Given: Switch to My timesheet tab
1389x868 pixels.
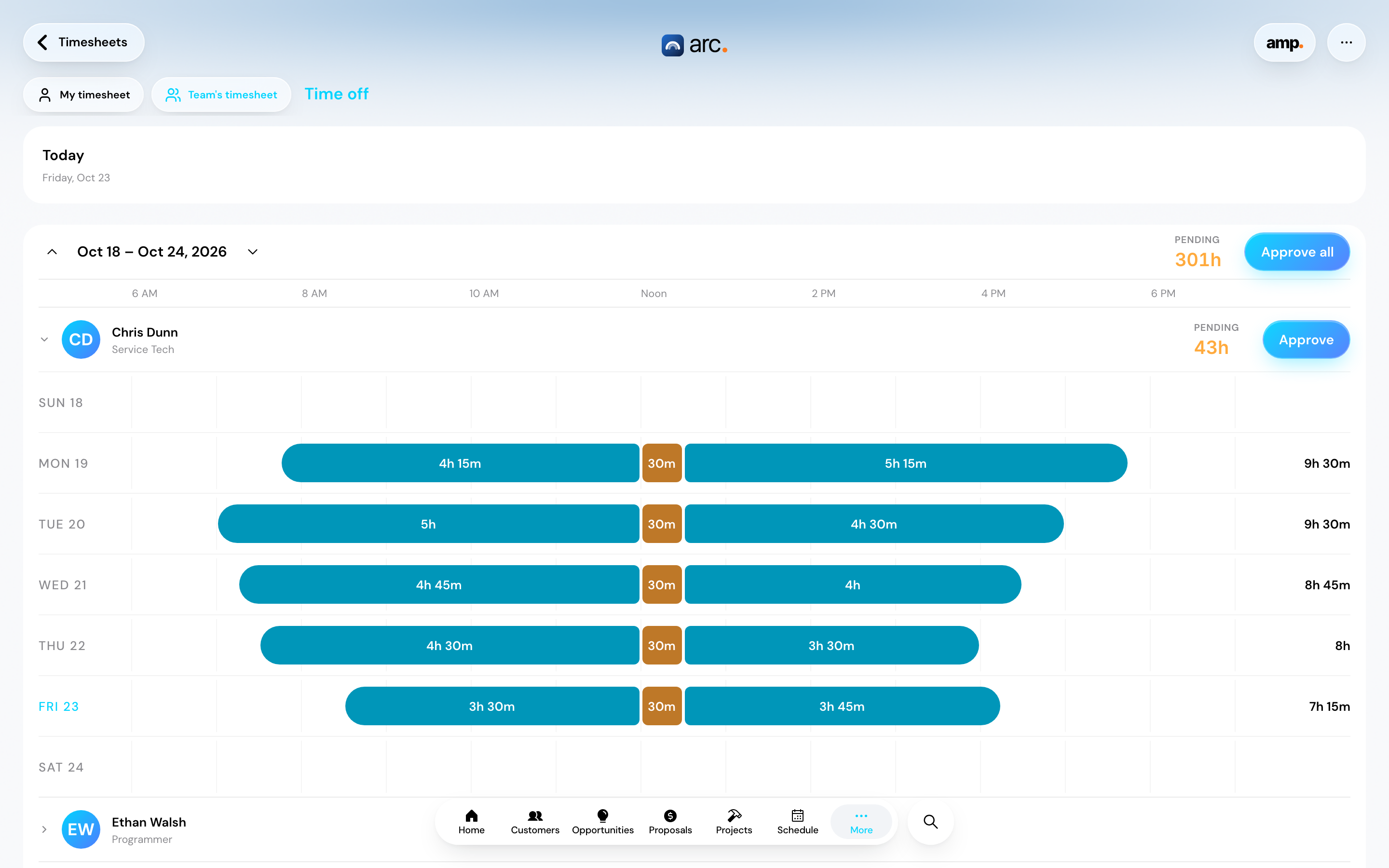Looking at the screenshot, I should [x=84, y=95].
